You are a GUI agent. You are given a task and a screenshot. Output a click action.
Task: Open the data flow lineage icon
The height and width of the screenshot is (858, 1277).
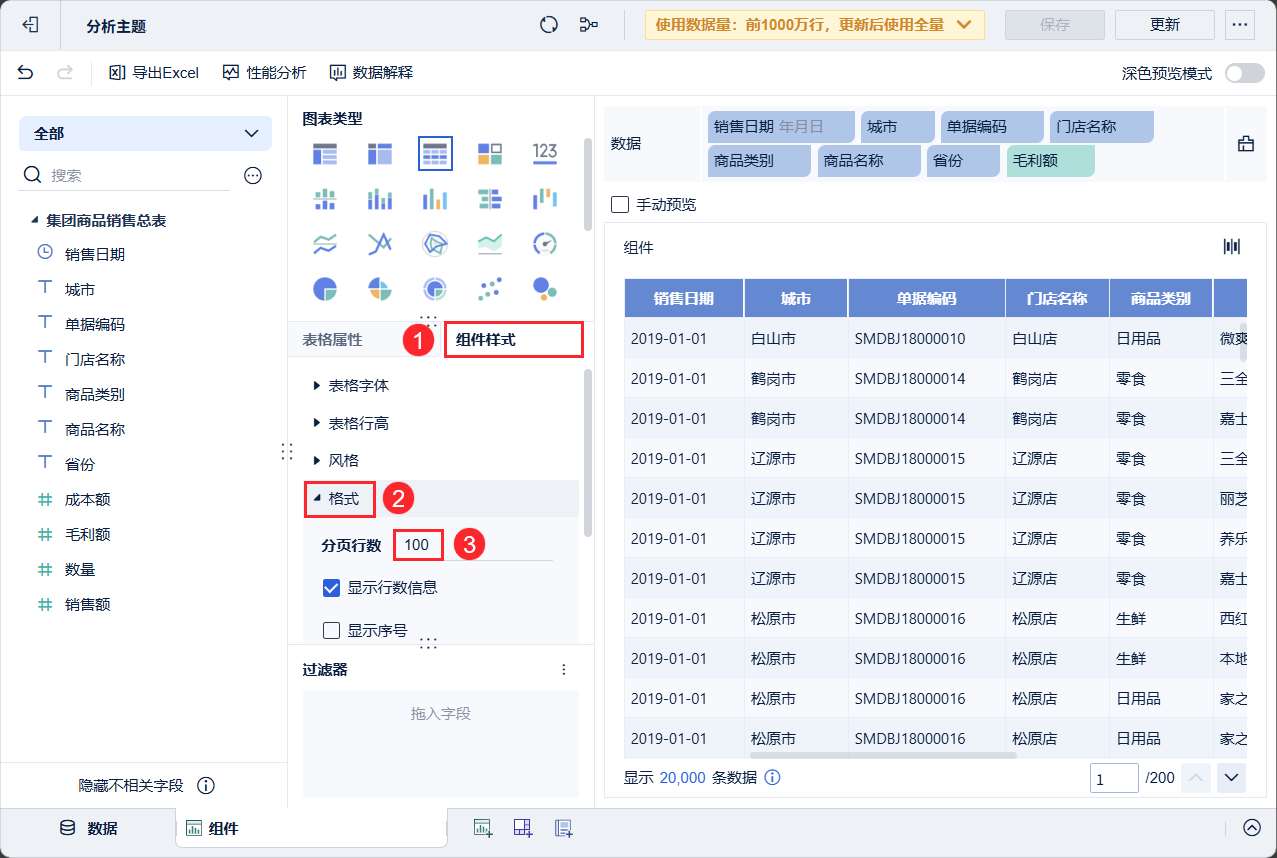point(589,25)
